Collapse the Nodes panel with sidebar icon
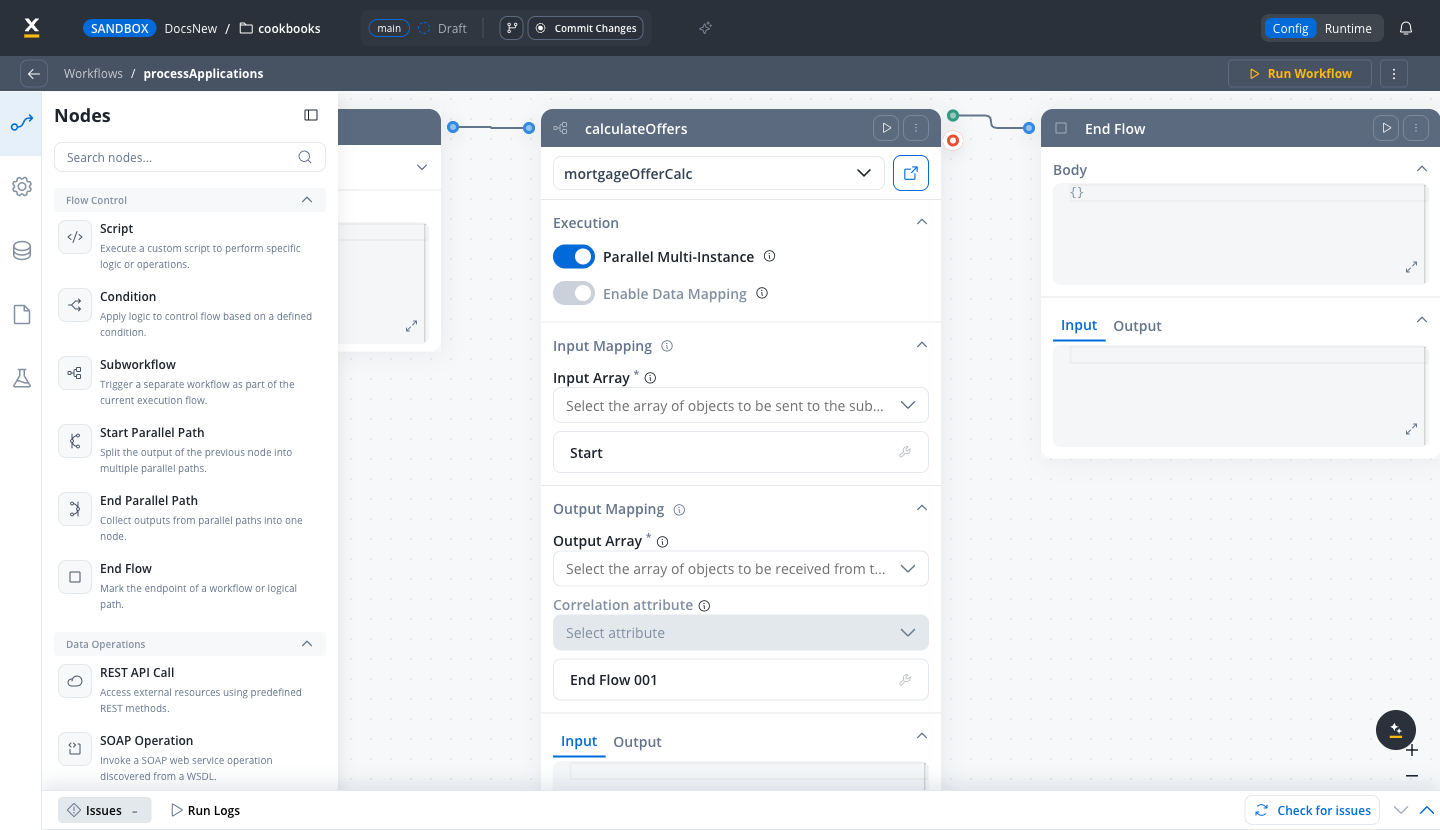Image resolution: width=1440 pixels, height=830 pixels. (311, 116)
